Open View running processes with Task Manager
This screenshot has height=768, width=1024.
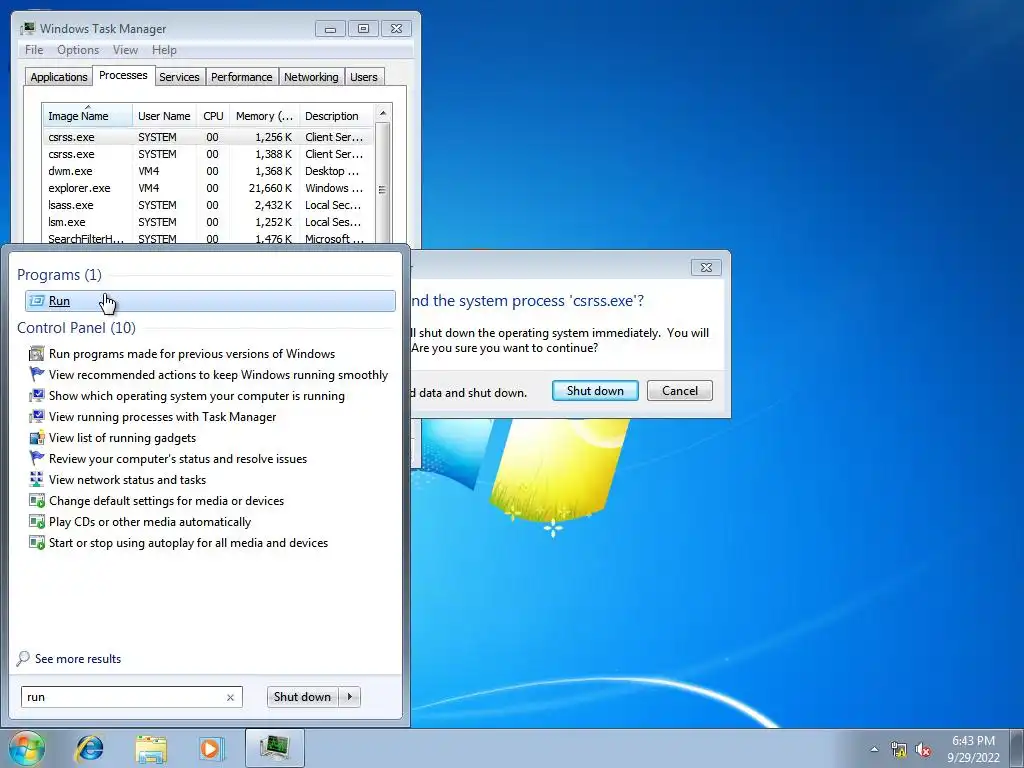(163, 417)
